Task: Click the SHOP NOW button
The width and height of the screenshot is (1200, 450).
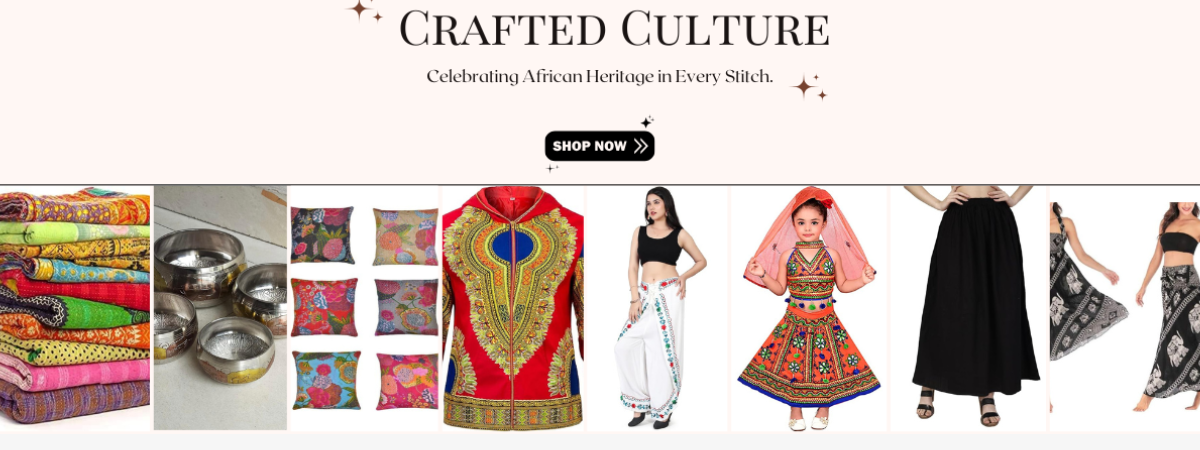Action: tap(599, 146)
